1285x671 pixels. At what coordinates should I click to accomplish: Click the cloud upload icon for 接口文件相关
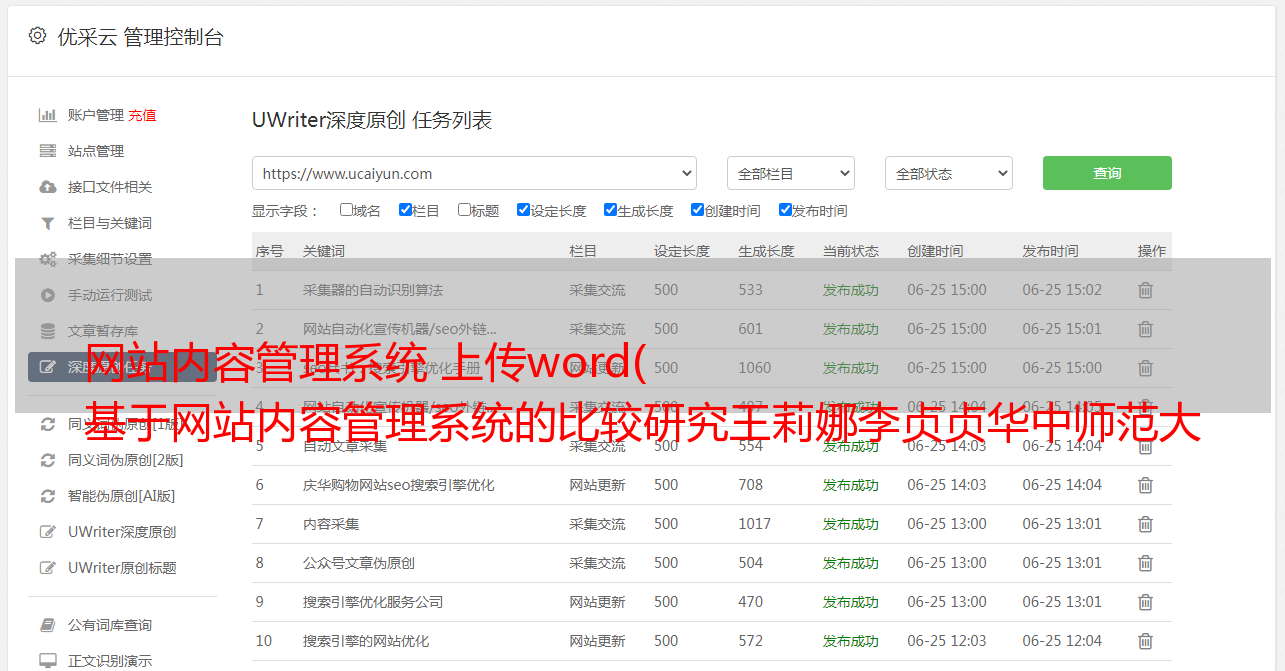(x=47, y=187)
